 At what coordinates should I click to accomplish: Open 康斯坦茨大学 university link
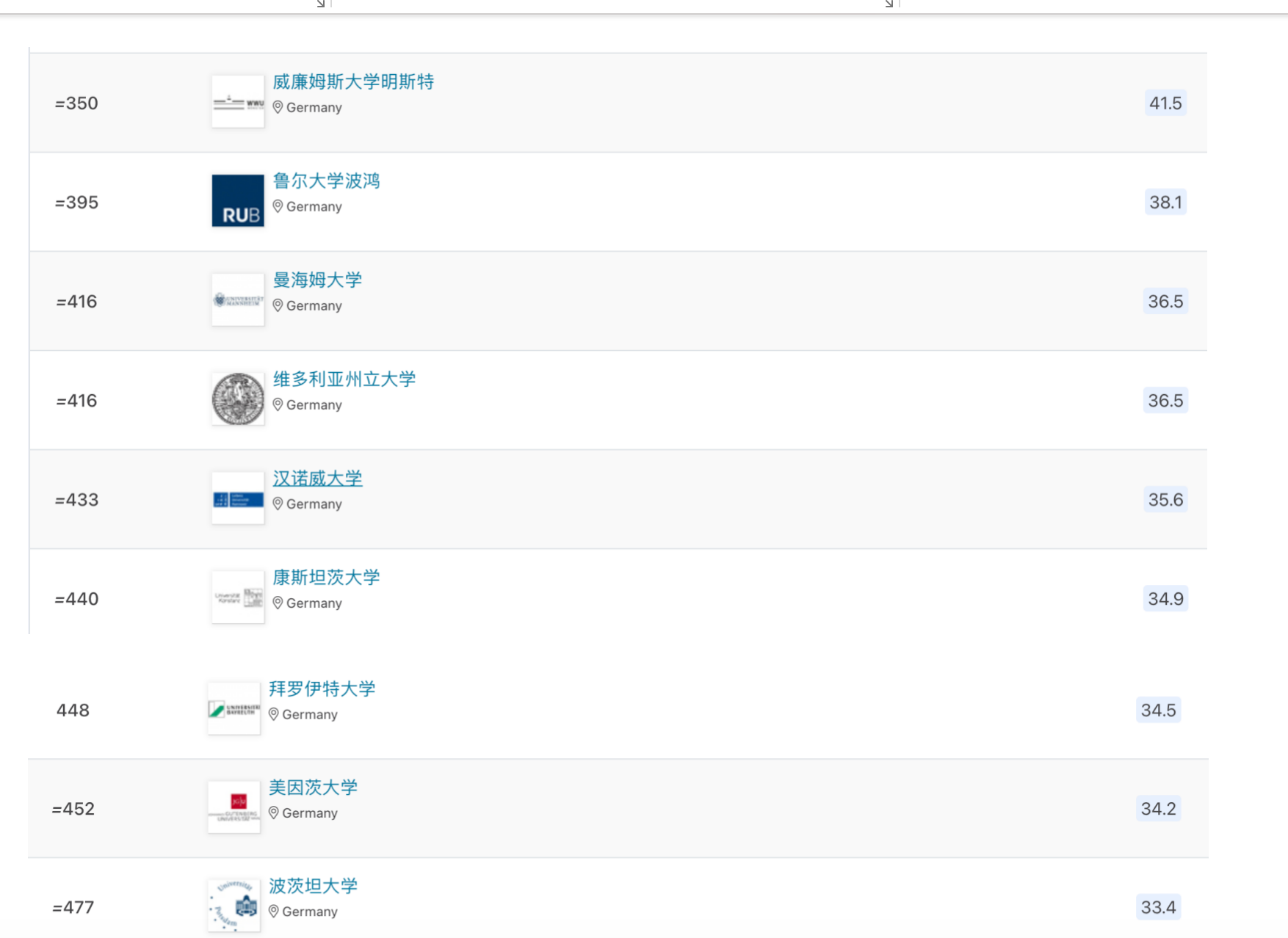pos(326,577)
